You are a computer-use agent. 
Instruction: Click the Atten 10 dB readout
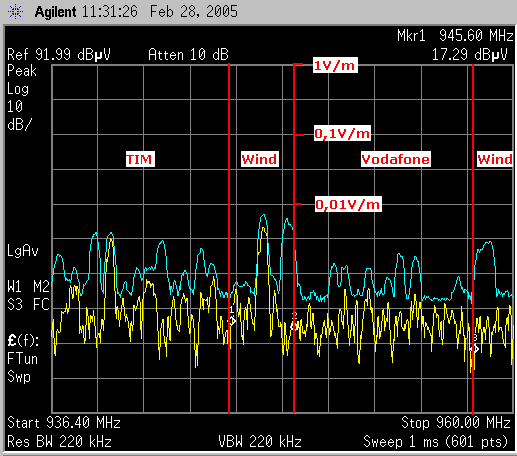coord(188,54)
